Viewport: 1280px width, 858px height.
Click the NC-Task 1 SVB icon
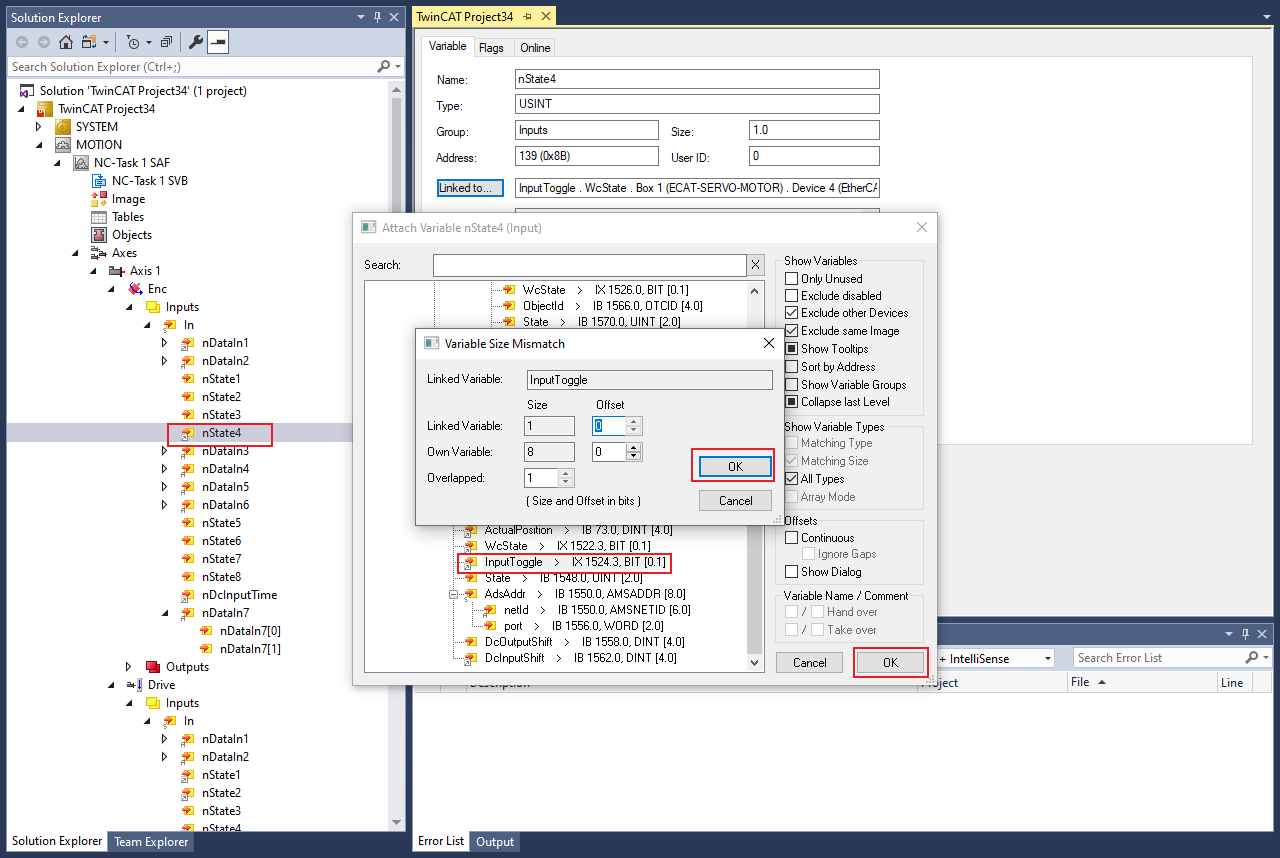click(x=99, y=181)
